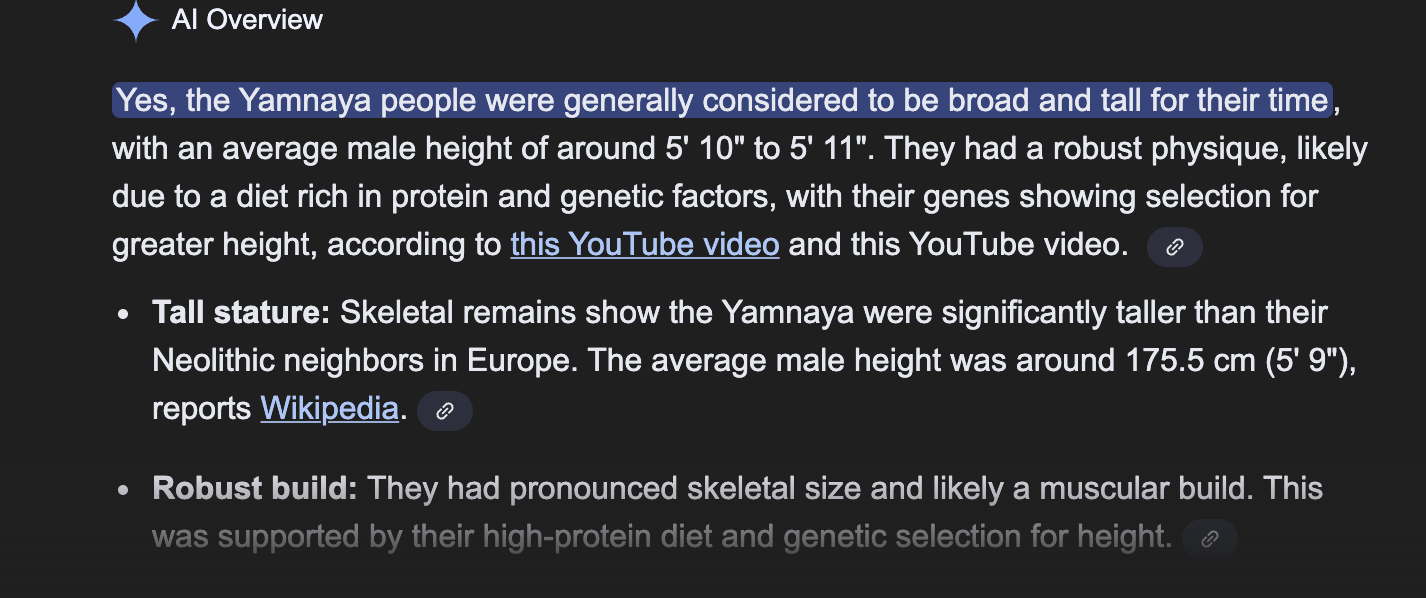
Task: Click the words "greater height" in the paragraph
Action: pos(213,244)
